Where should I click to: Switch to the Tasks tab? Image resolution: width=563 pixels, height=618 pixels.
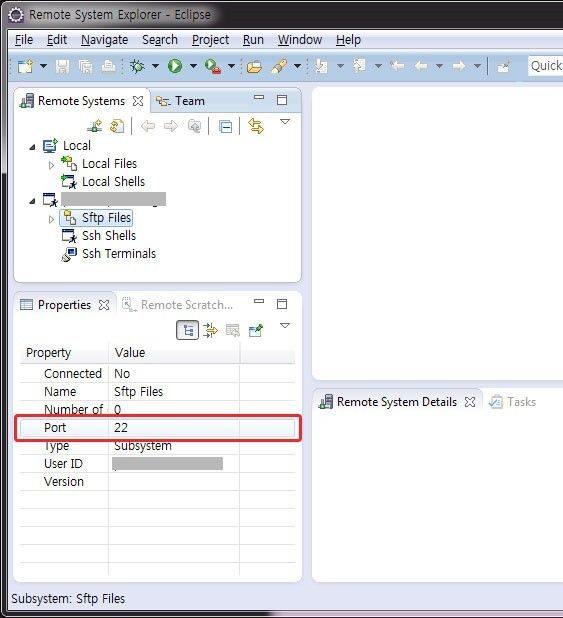click(x=513, y=402)
